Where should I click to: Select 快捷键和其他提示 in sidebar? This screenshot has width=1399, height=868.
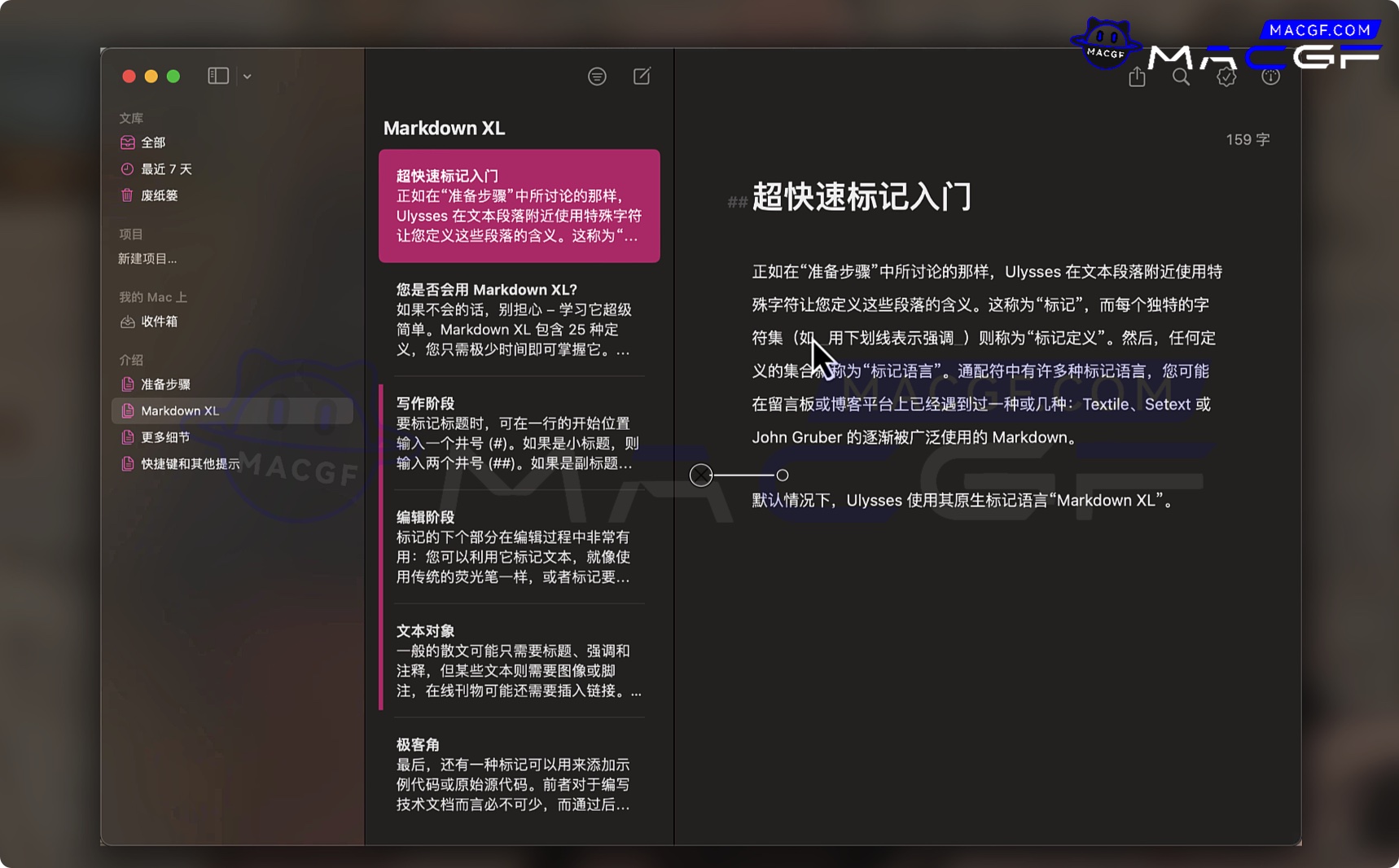(190, 464)
